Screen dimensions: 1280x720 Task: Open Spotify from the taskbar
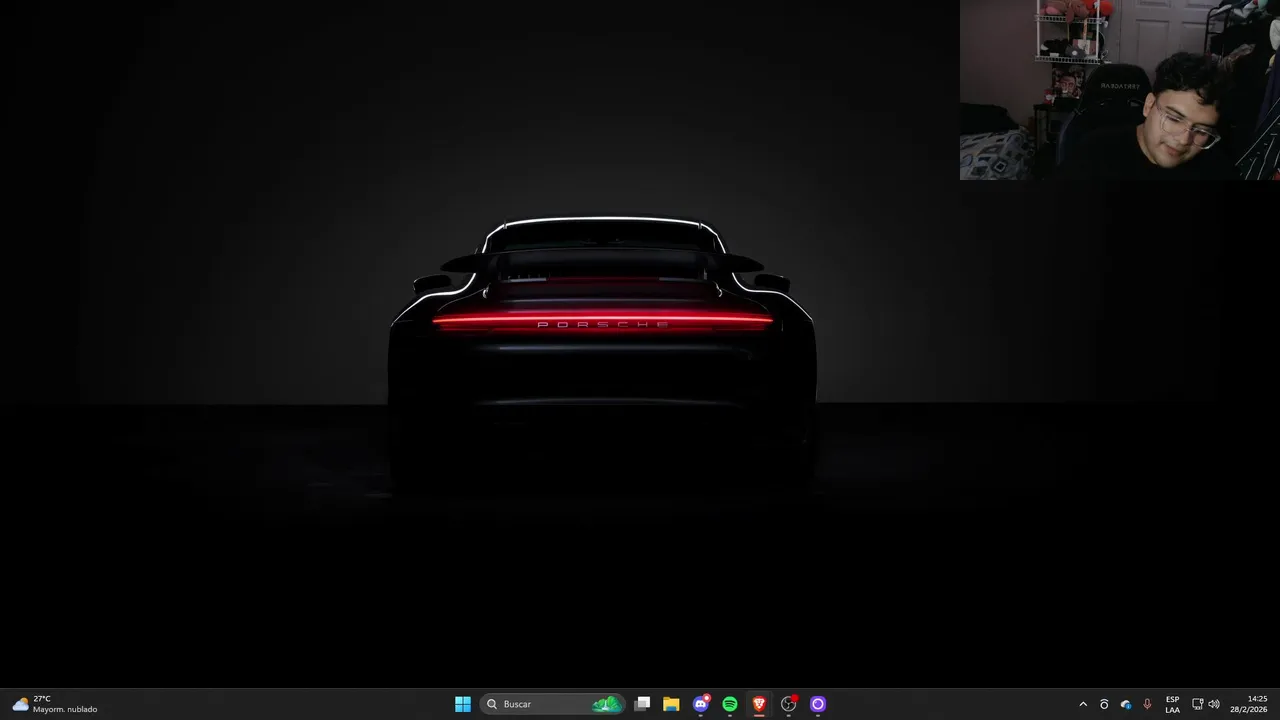(x=730, y=704)
